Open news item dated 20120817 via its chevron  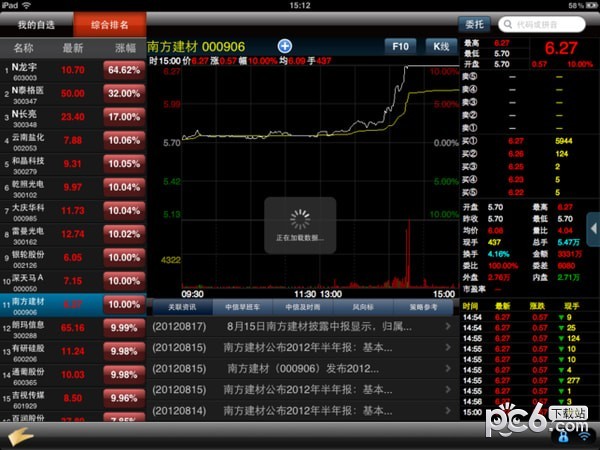tap(448, 326)
